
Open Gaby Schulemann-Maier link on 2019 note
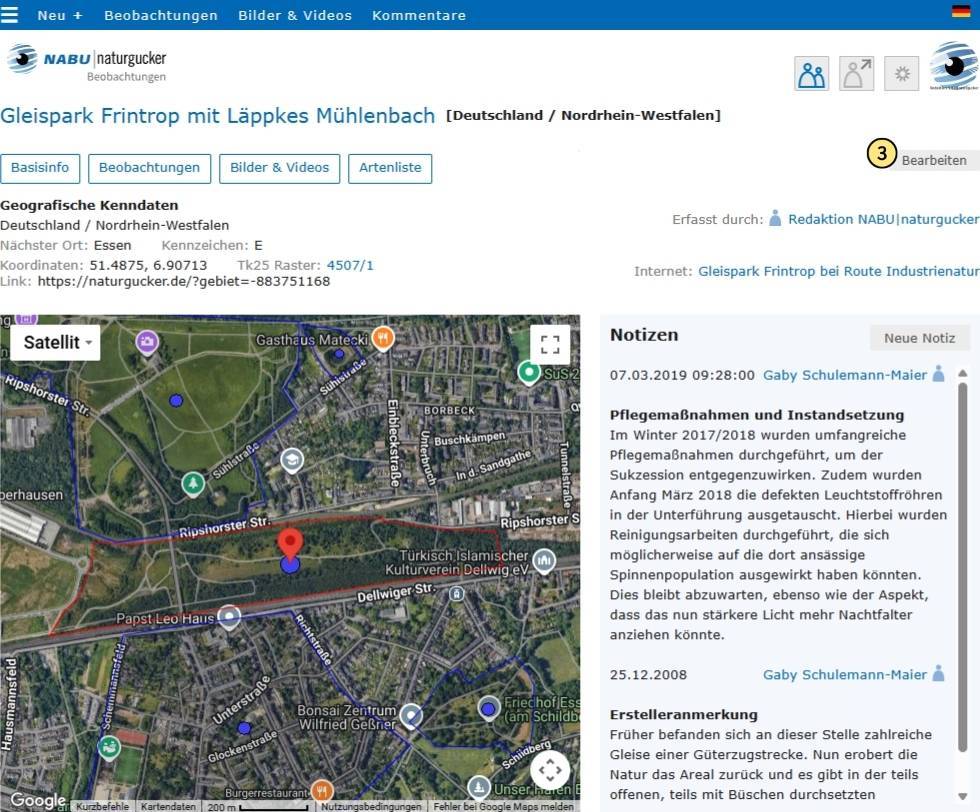844,375
